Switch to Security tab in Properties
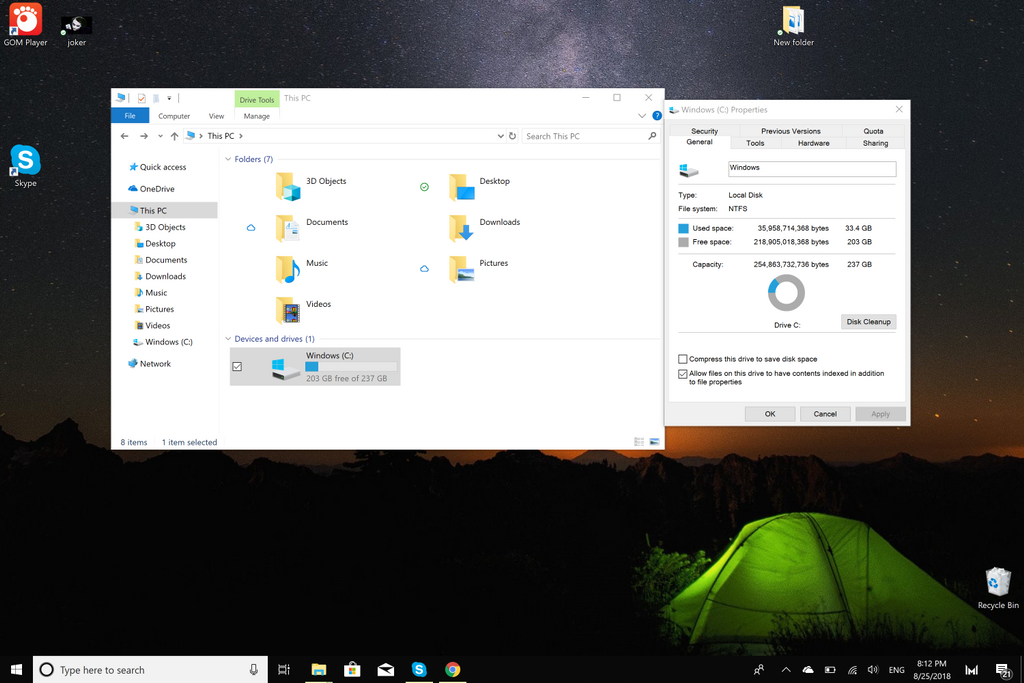This screenshot has width=1024, height=683. pyautogui.click(x=704, y=131)
